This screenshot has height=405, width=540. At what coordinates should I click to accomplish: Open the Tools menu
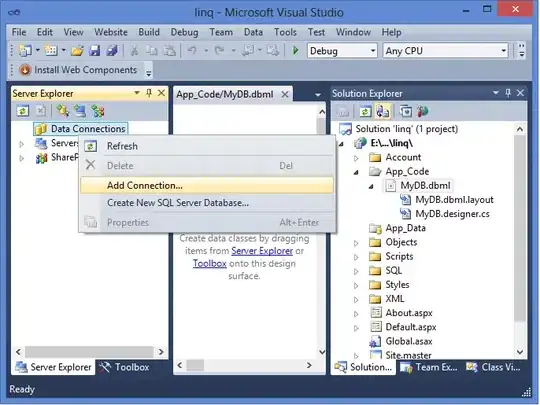pyautogui.click(x=285, y=32)
